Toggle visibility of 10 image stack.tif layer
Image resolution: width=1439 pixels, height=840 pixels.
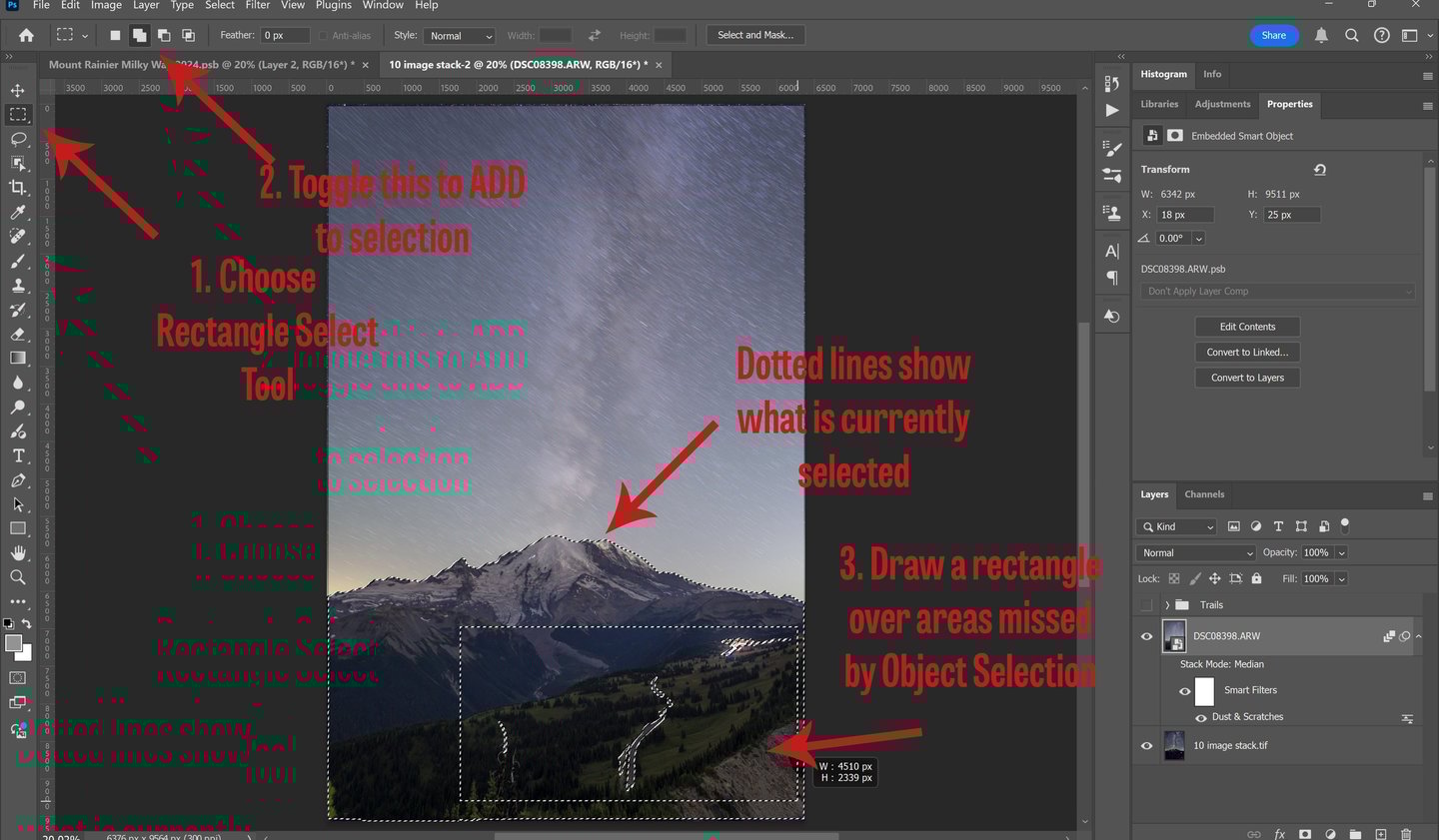pos(1146,746)
